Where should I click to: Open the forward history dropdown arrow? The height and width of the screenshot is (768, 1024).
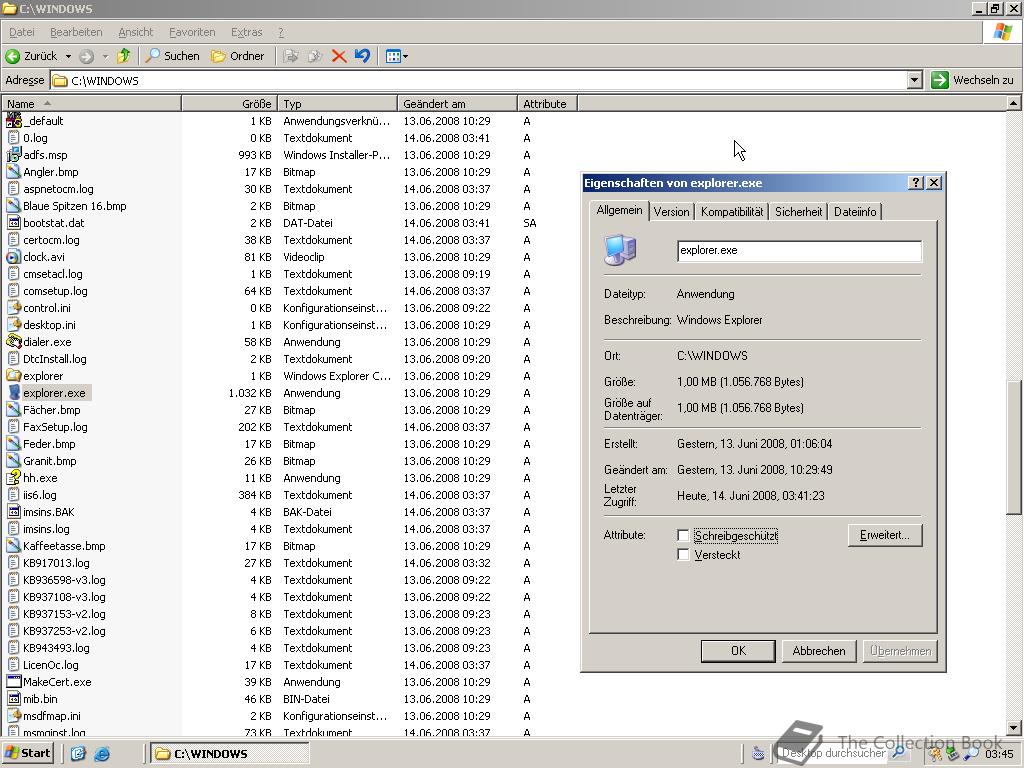coord(105,56)
